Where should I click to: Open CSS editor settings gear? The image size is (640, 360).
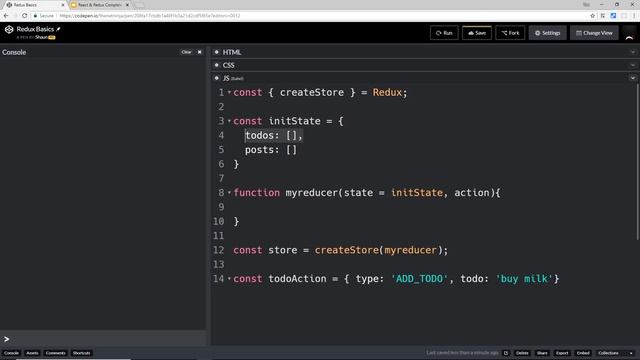point(217,65)
